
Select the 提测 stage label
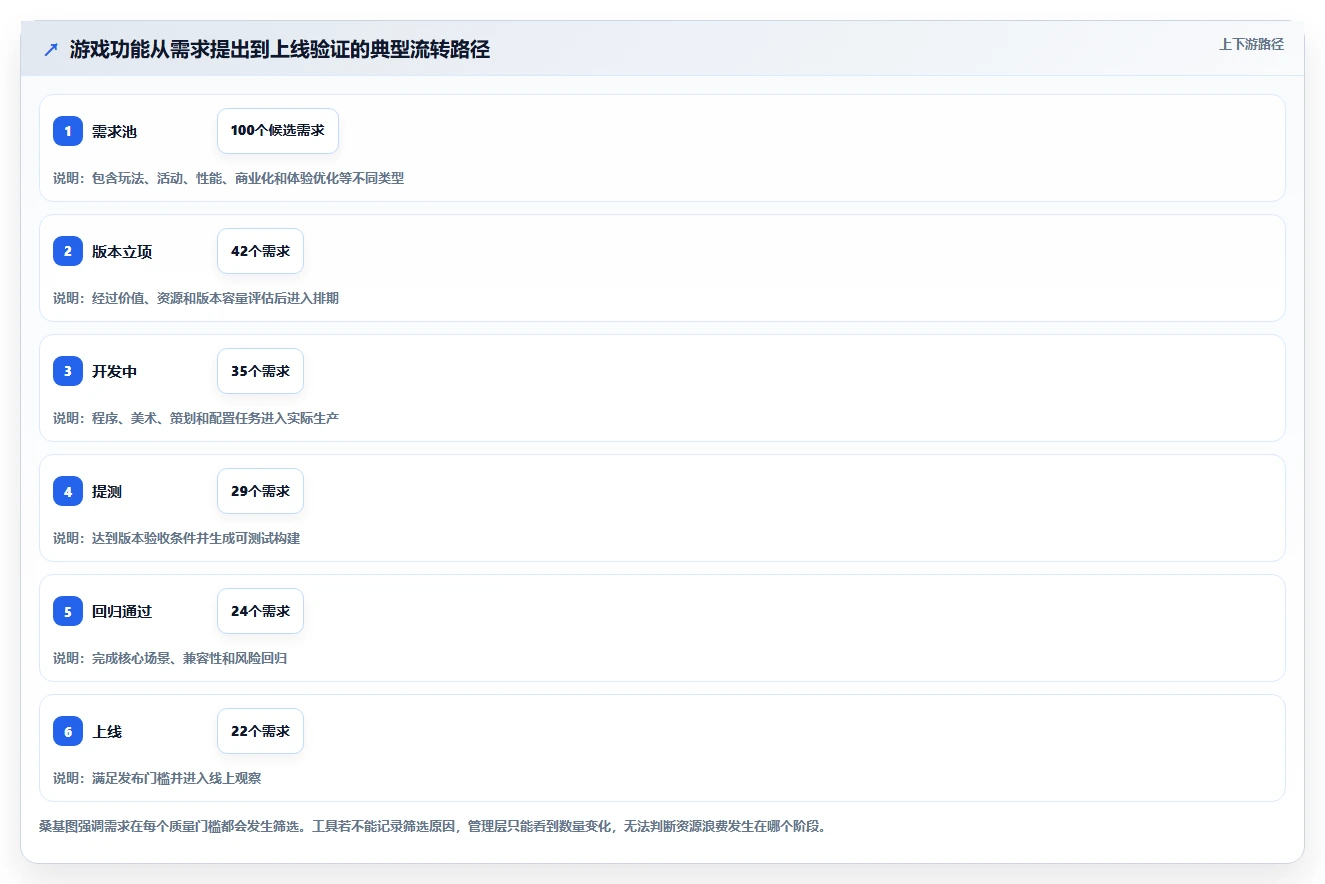pyautogui.click(x=107, y=492)
